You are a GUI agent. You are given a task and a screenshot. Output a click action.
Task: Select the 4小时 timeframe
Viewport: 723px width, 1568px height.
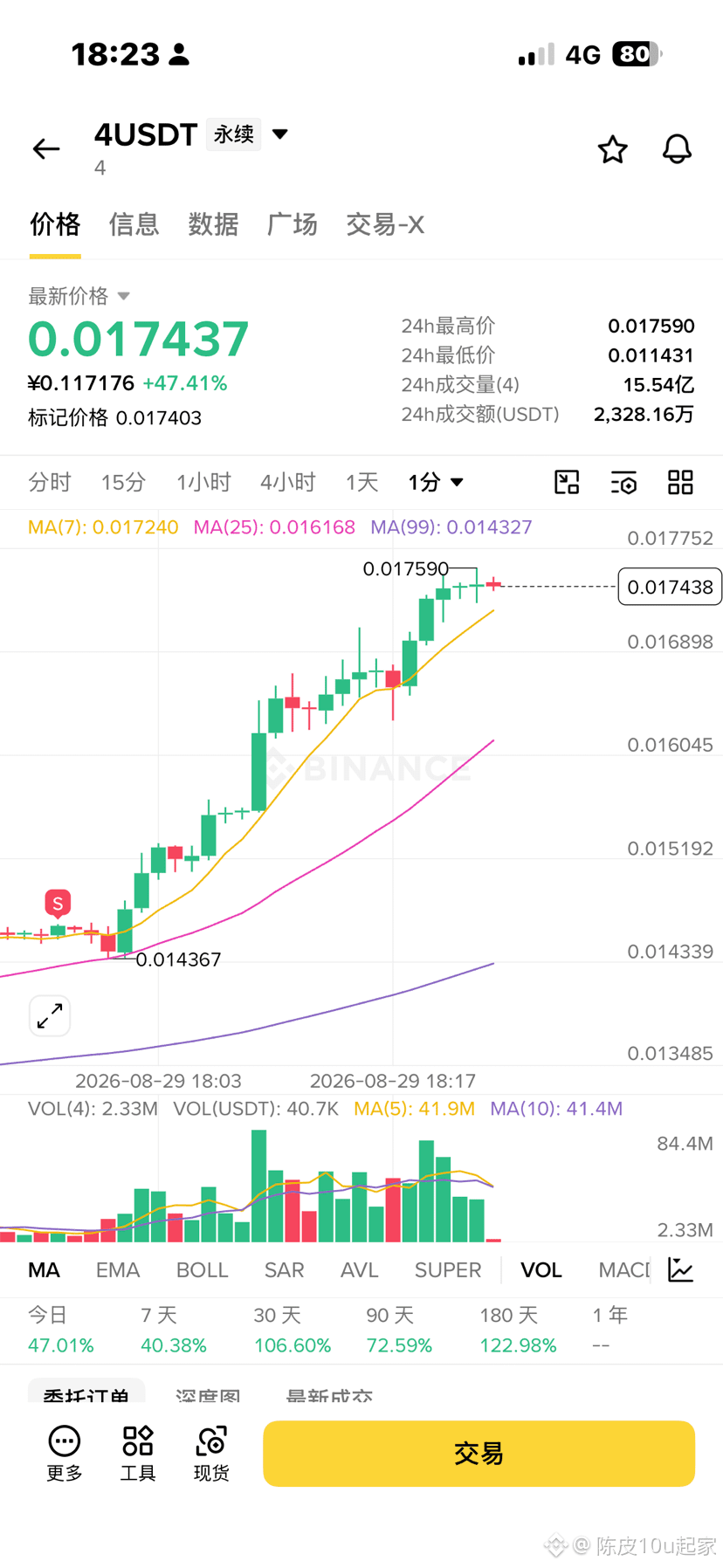pos(288,482)
